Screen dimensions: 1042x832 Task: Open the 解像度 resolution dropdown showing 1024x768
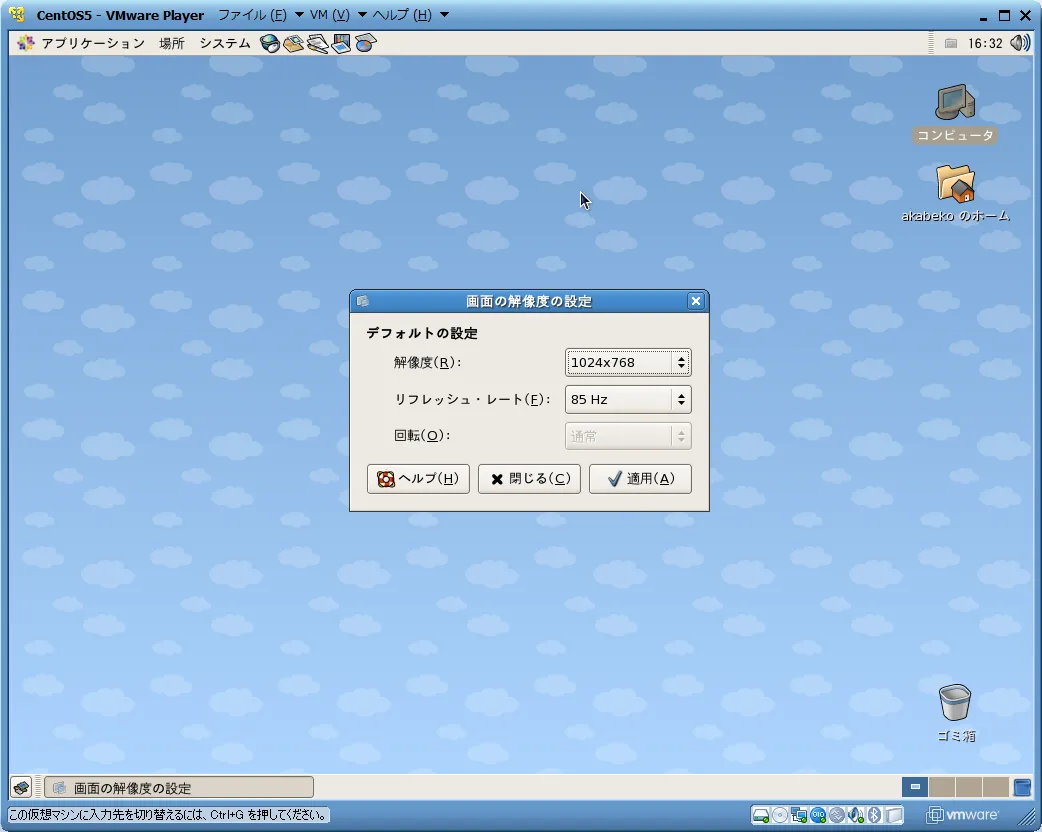pos(628,363)
